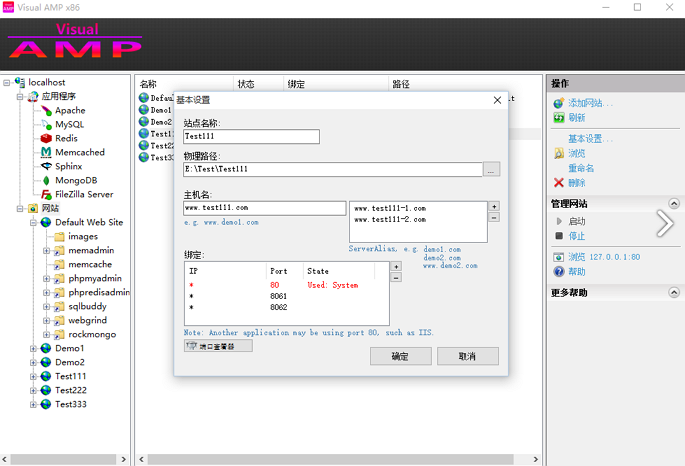Click the browse 127.0.0.1:80 icon
Image resolution: width=685 pixels, height=466 pixels.
click(x=559, y=257)
